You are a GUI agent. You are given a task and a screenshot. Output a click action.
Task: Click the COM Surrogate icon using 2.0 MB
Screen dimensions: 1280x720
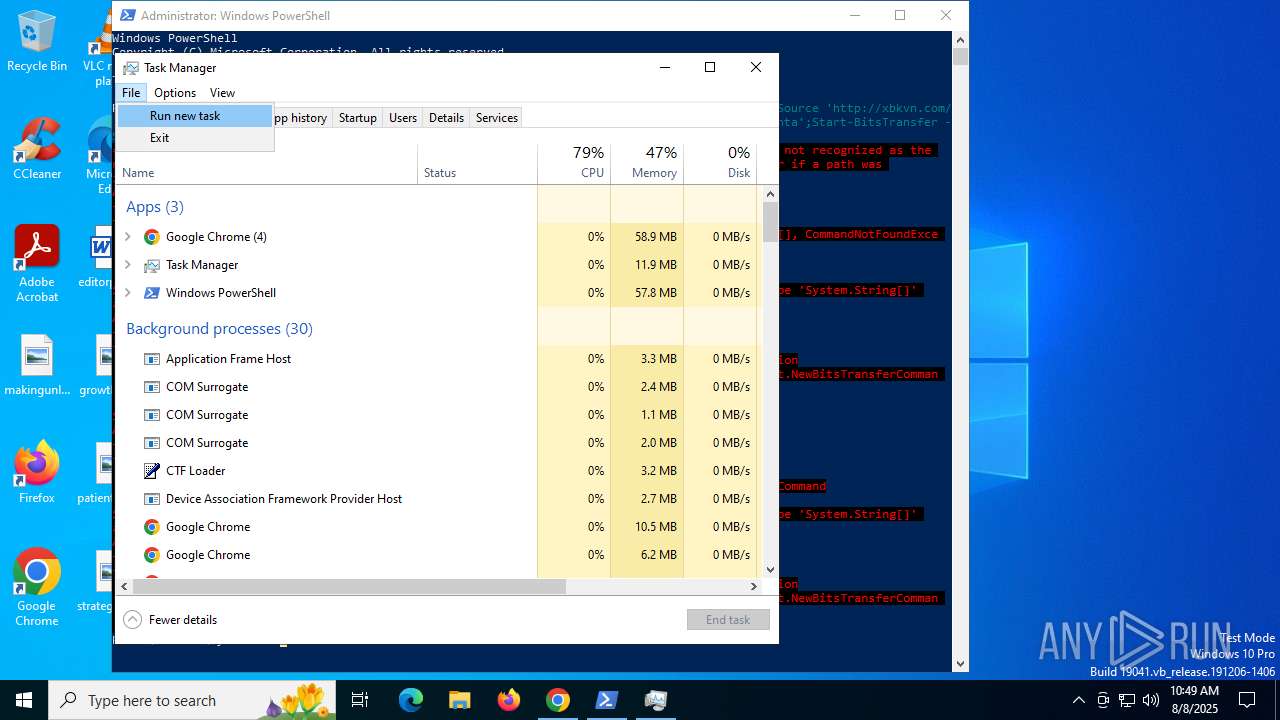(152, 443)
